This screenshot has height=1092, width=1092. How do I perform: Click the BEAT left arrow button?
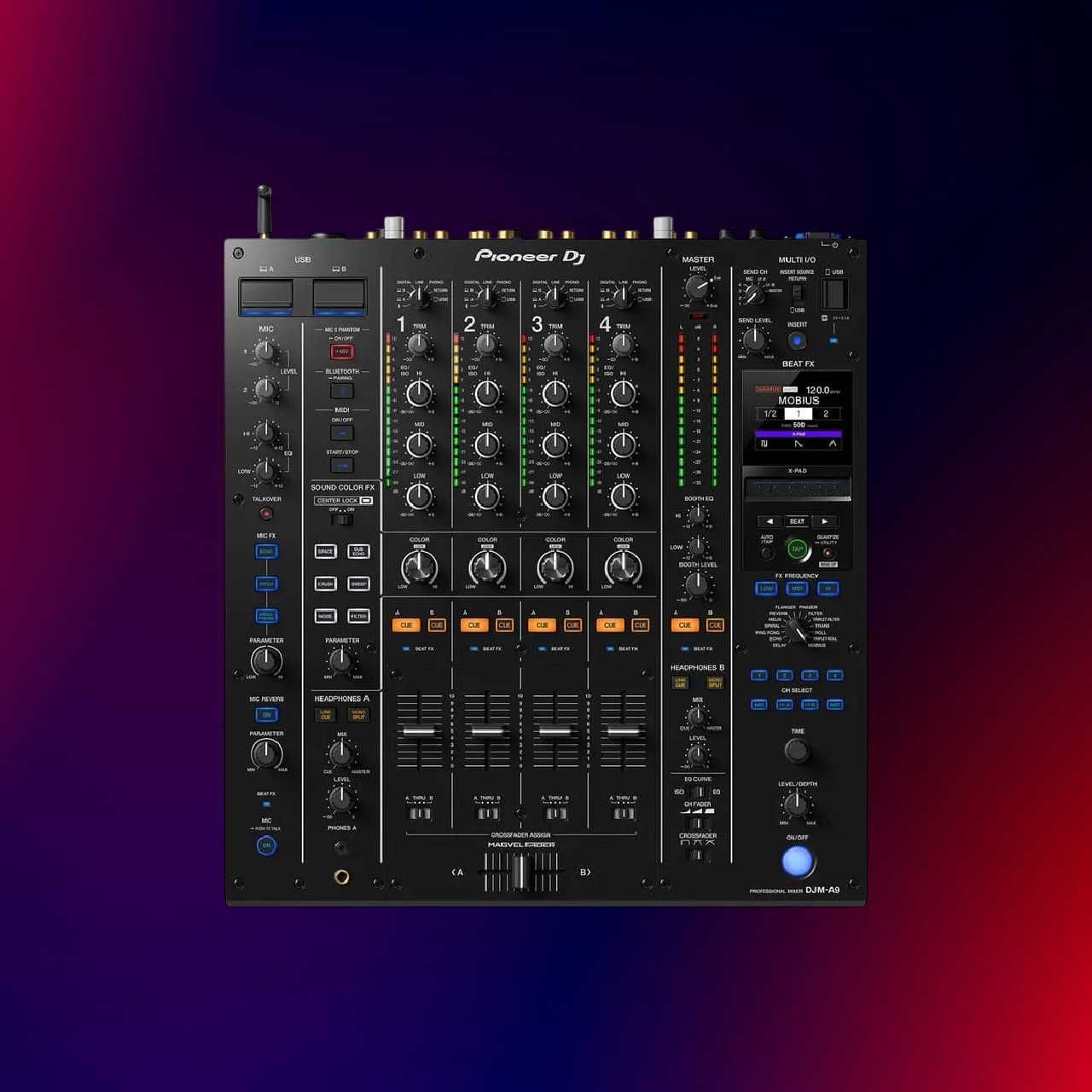pos(769,521)
